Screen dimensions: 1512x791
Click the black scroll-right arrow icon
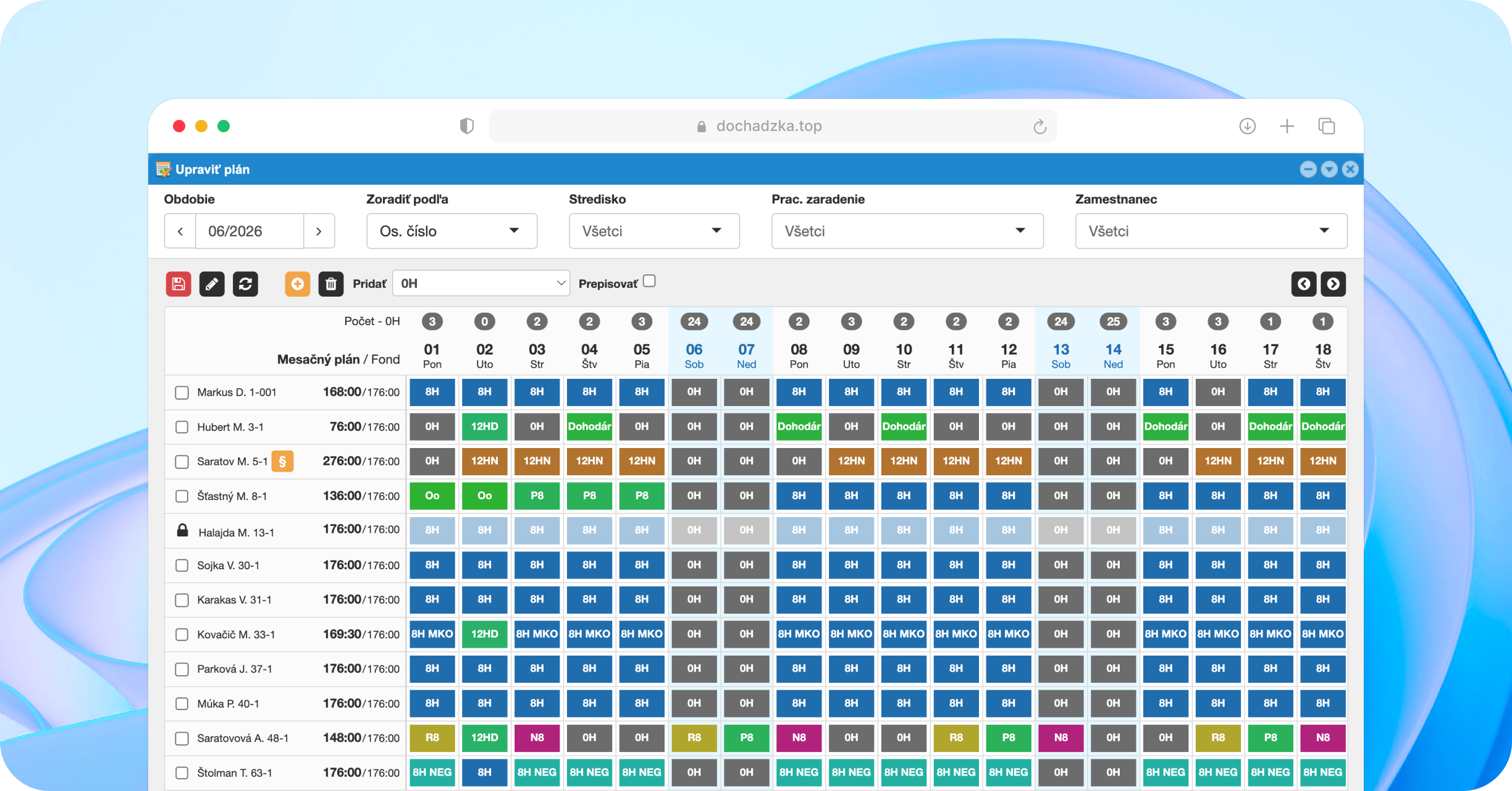1333,284
